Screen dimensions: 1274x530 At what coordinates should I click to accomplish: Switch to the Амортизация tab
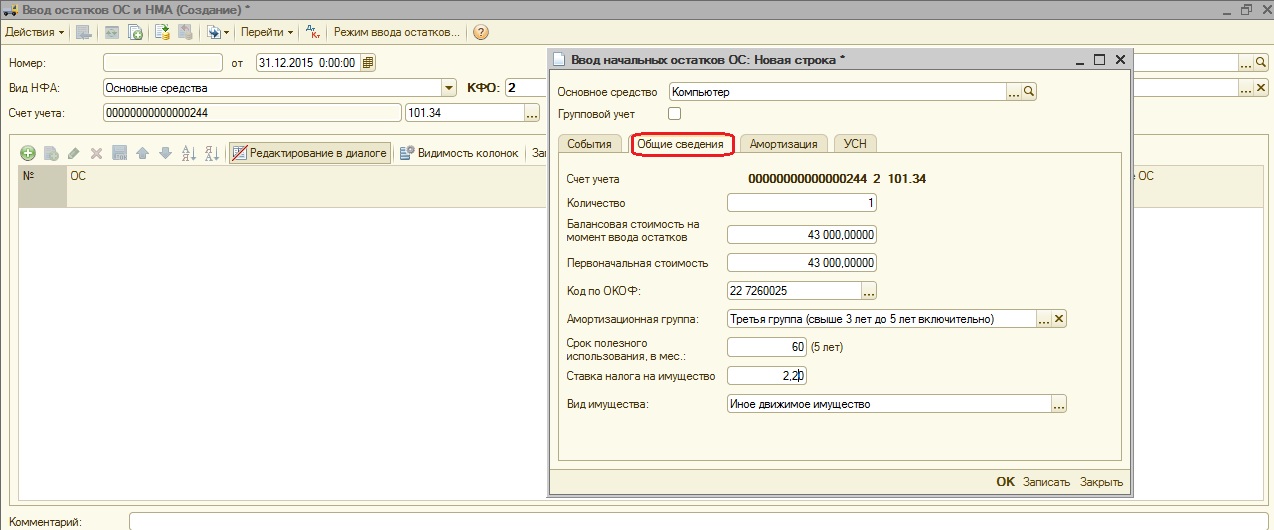[x=784, y=144]
